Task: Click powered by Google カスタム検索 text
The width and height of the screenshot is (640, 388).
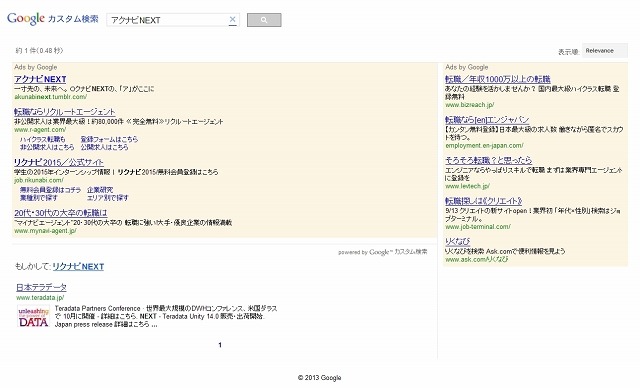Action: click(x=382, y=252)
